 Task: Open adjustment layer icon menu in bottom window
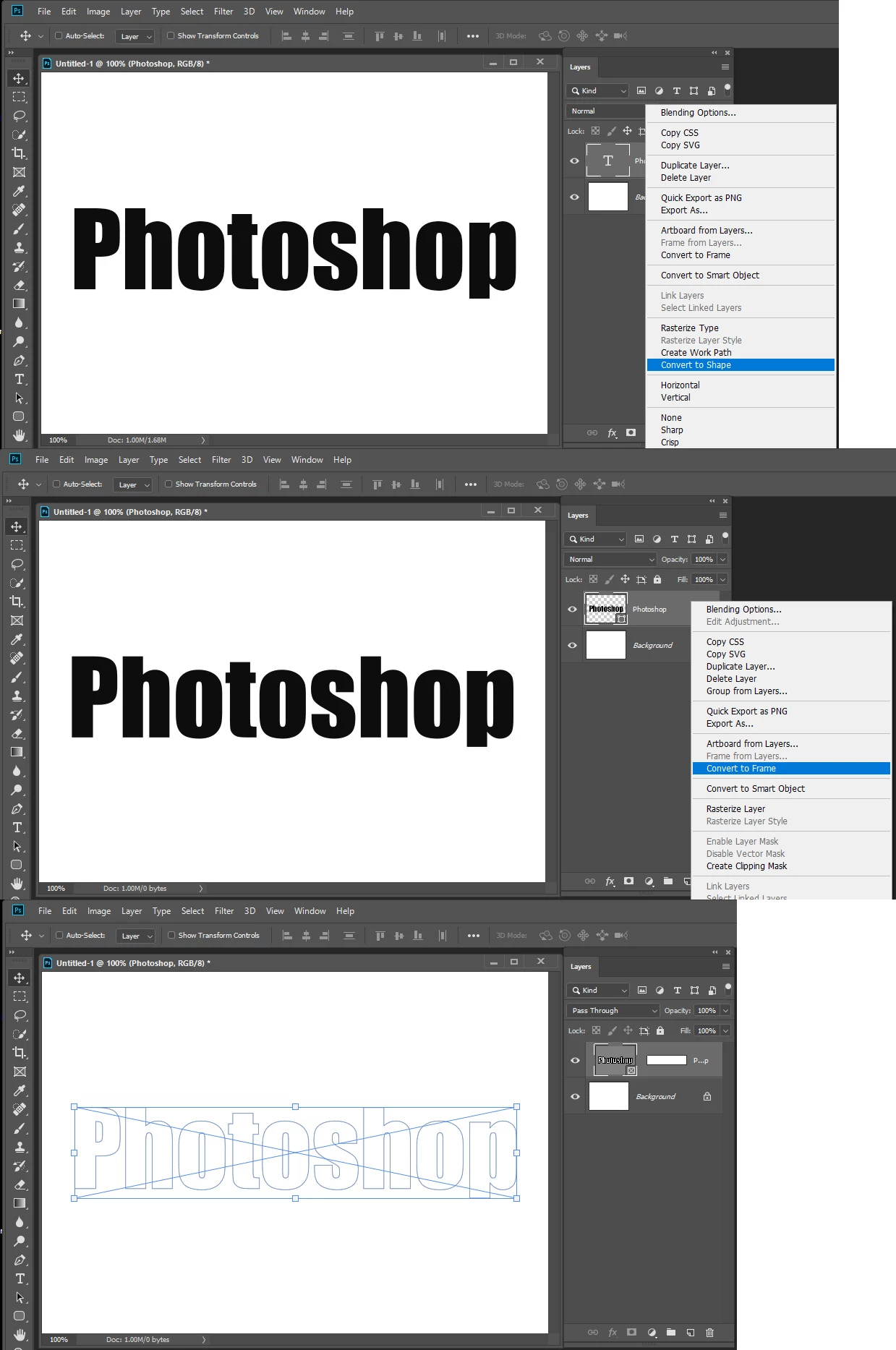coord(652,1332)
